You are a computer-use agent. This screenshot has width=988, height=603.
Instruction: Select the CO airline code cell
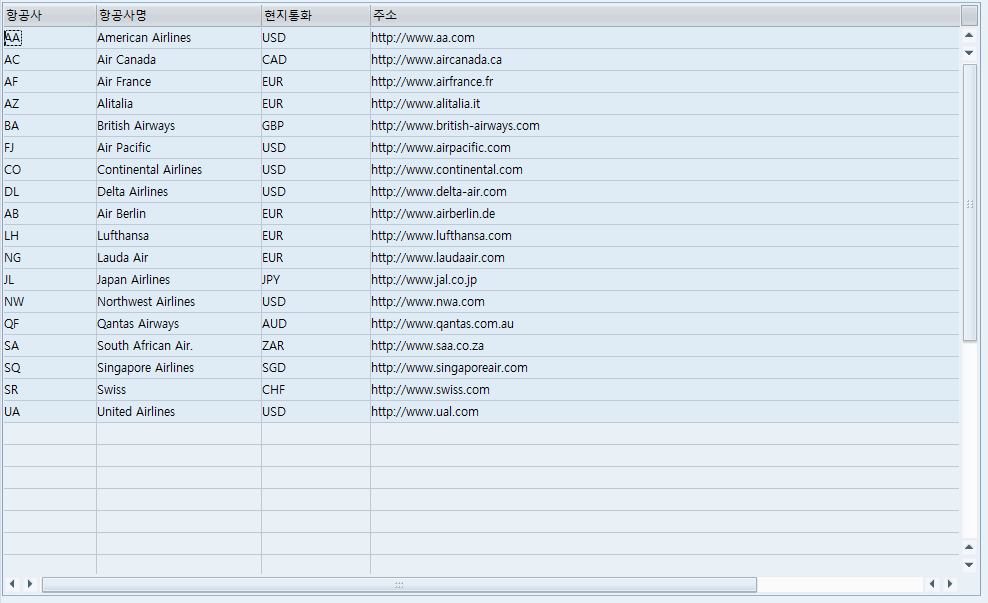click(x=50, y=170)
